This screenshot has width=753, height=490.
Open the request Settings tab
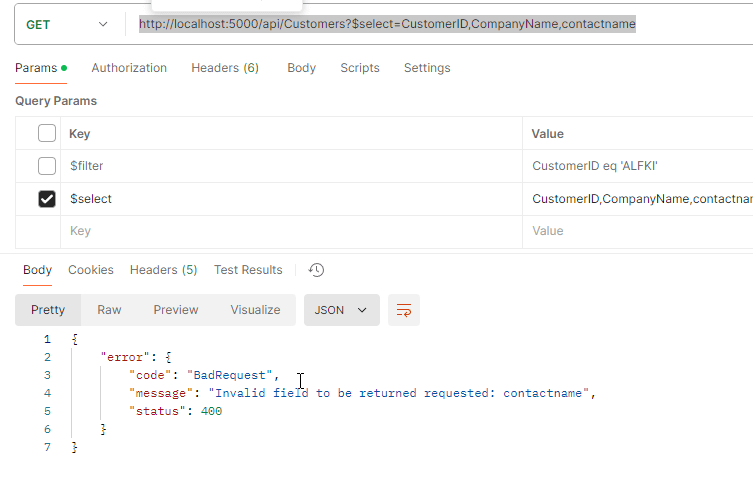(x=427, y=68)
